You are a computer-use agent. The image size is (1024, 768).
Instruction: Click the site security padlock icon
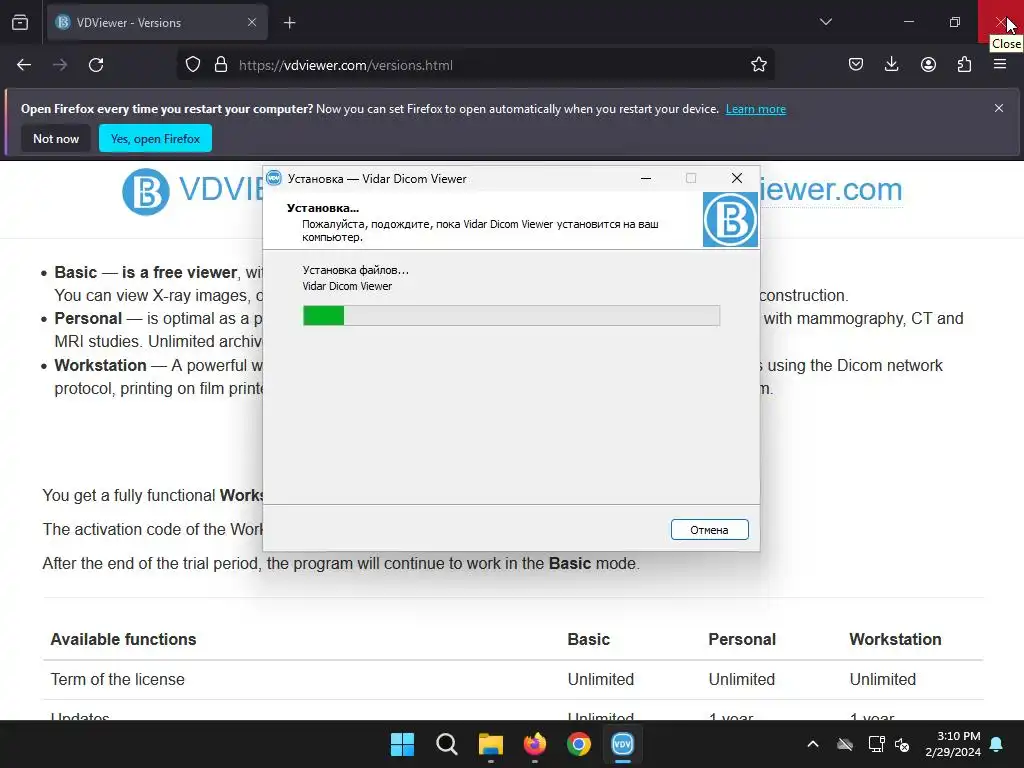(221, 65)
